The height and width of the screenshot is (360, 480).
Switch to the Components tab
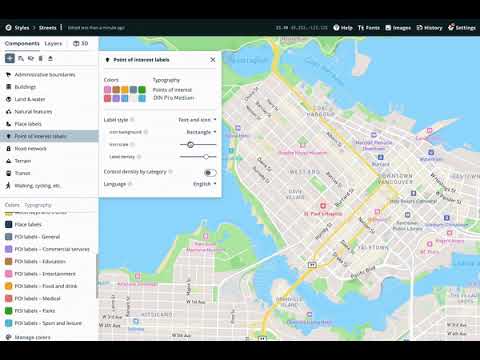tap(22, 43)
